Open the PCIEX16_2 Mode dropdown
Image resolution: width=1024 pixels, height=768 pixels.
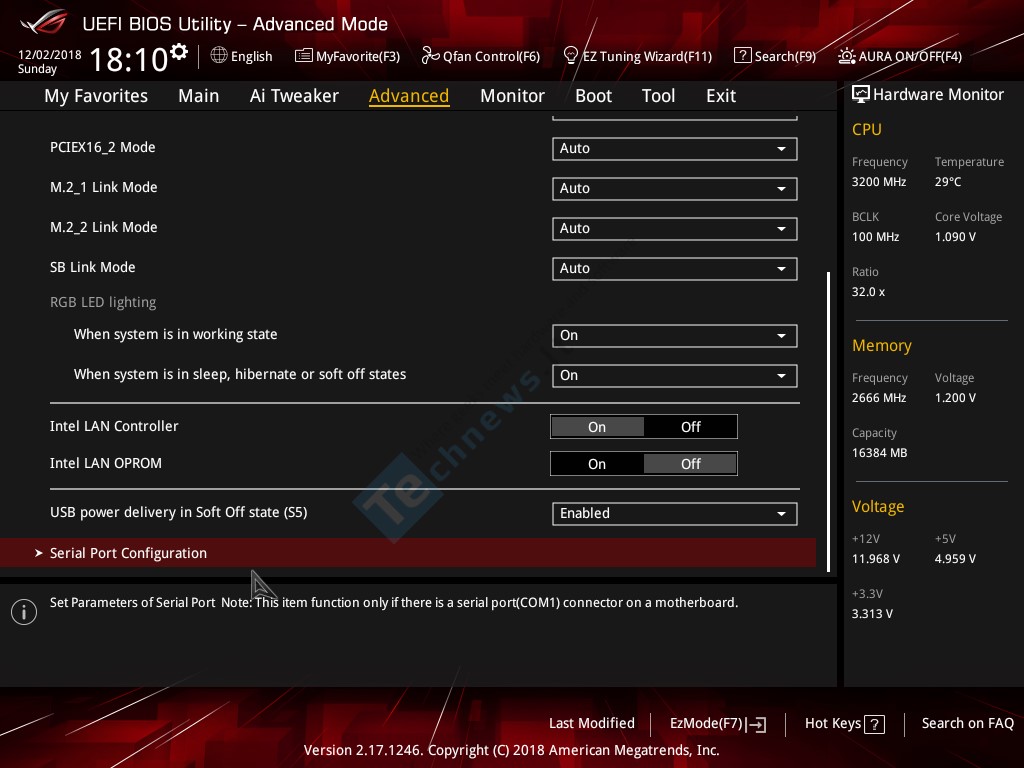coord(675,149)
